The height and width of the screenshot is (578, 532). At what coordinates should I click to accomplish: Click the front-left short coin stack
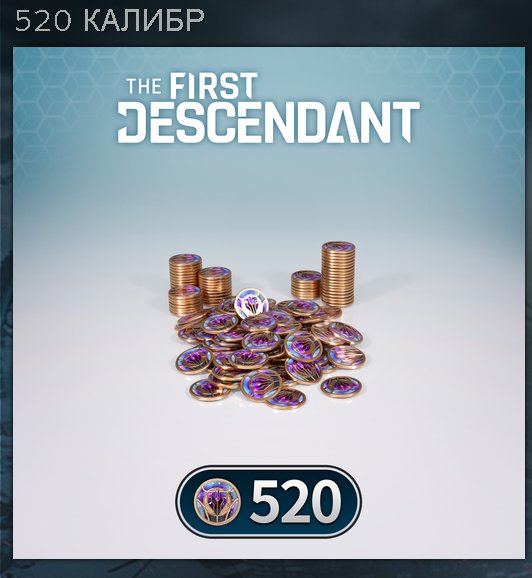(185, 300)
